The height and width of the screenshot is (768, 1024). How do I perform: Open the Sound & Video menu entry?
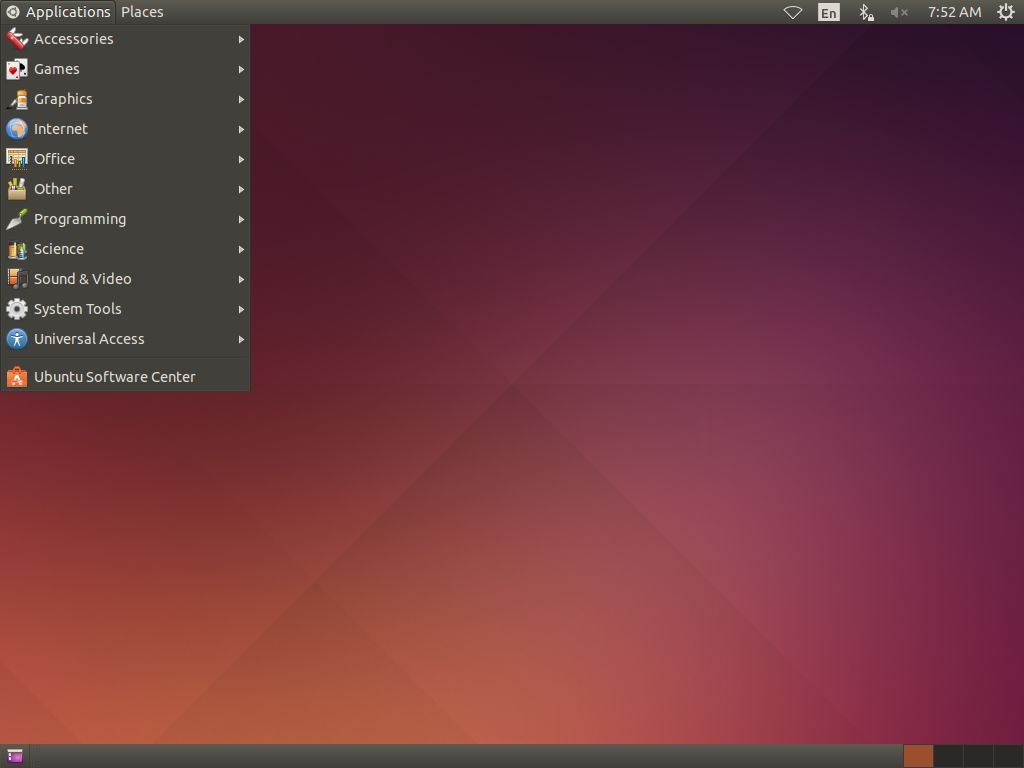click(125, 280)
